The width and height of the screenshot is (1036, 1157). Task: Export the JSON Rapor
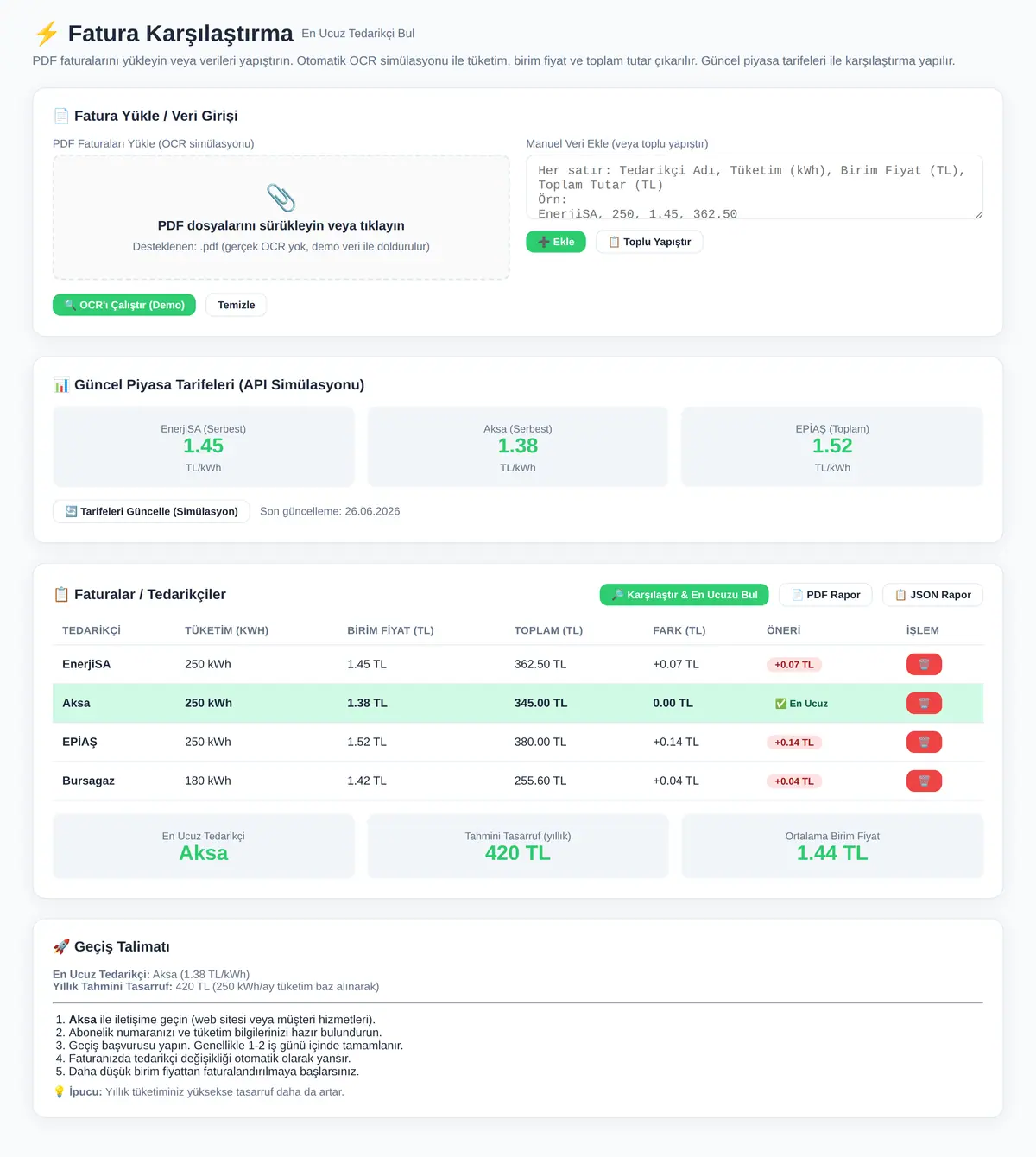tap(932, 595)
